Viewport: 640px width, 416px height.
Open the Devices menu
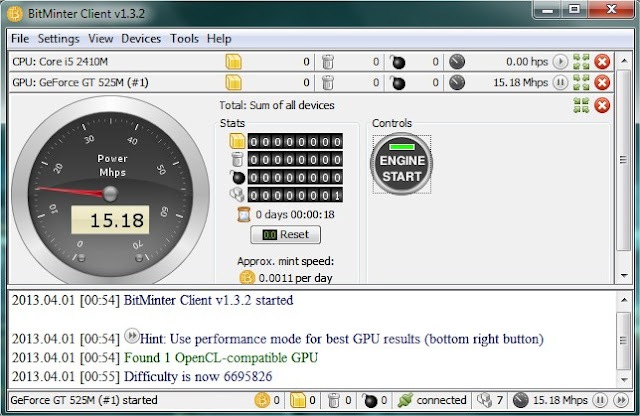click(141, 39)
